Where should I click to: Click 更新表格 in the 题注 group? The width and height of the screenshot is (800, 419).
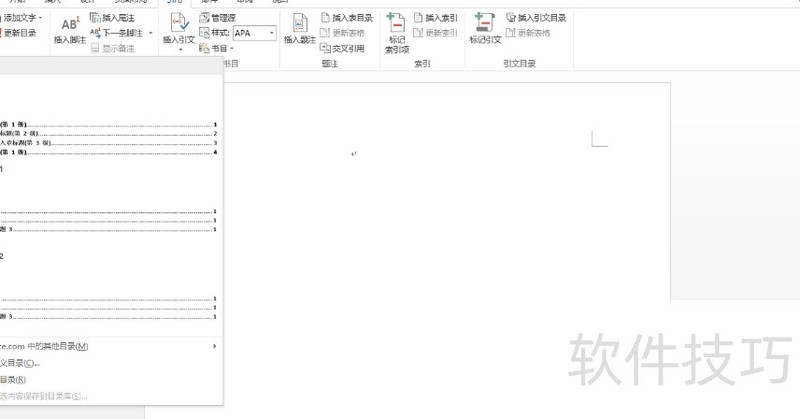click(x=342, y=33)
